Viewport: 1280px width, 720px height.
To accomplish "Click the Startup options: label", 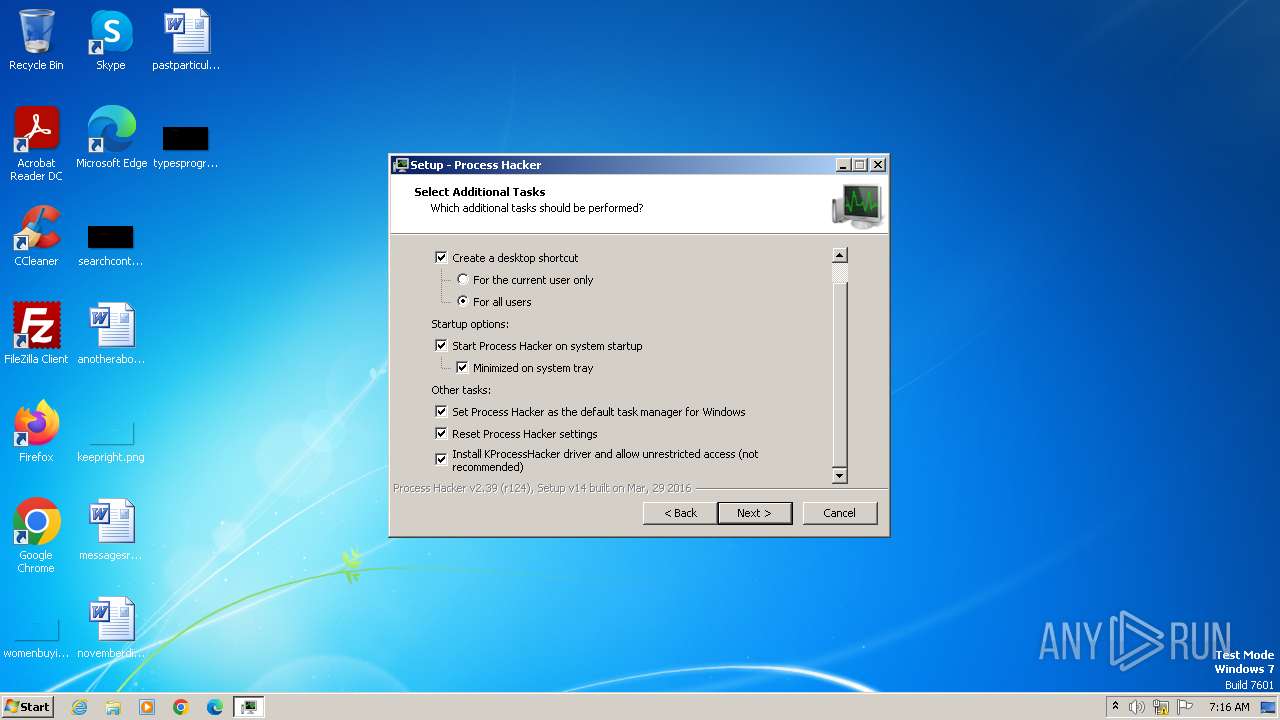I will pos(470,324).
